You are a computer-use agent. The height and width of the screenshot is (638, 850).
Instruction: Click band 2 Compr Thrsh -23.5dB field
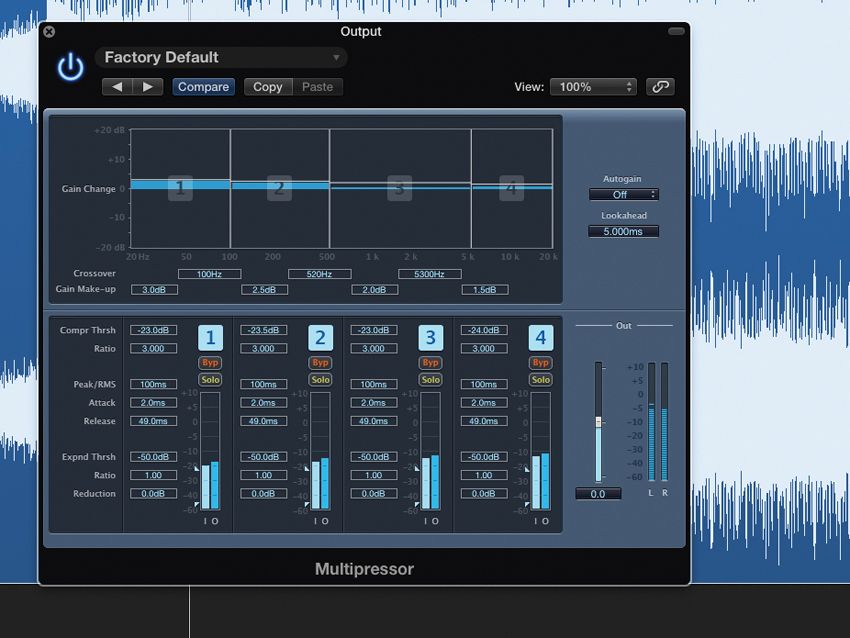click(263, 330)
